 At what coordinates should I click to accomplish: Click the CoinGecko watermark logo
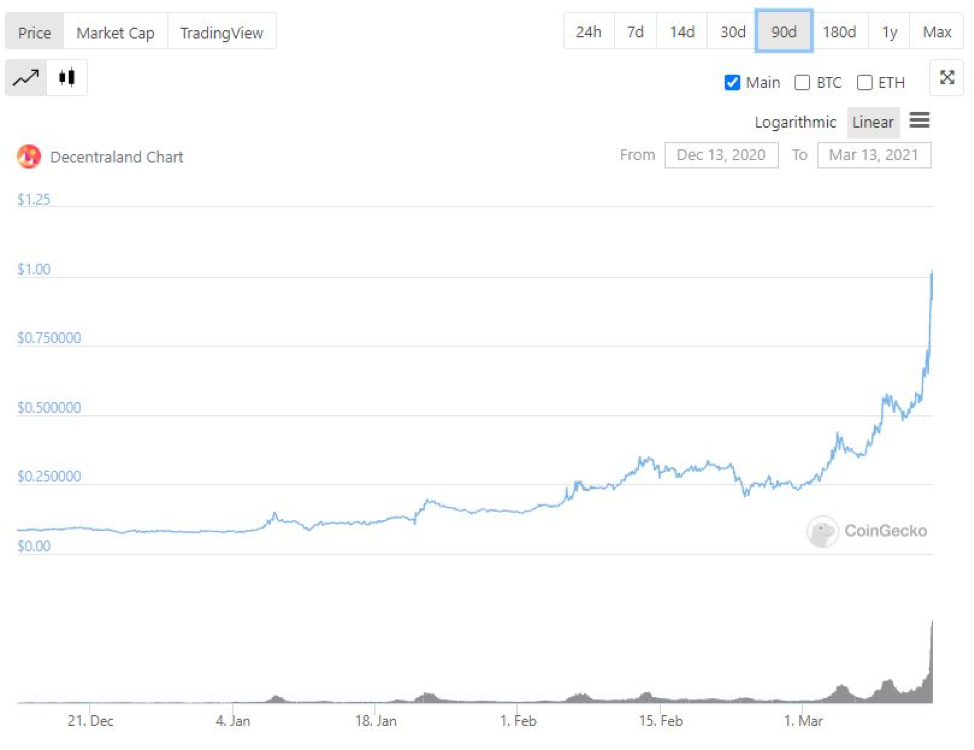tap(822, 531)
